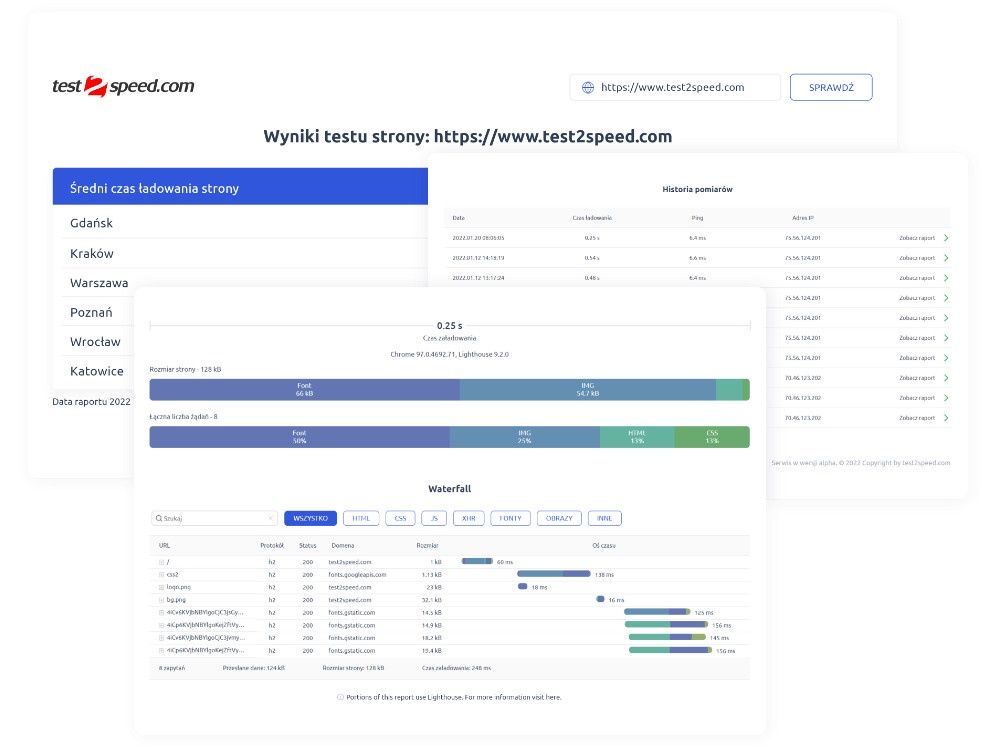This screenshot has width=1000, height=750.
Task: Expand the "/" request row
Action: point(161,562)
